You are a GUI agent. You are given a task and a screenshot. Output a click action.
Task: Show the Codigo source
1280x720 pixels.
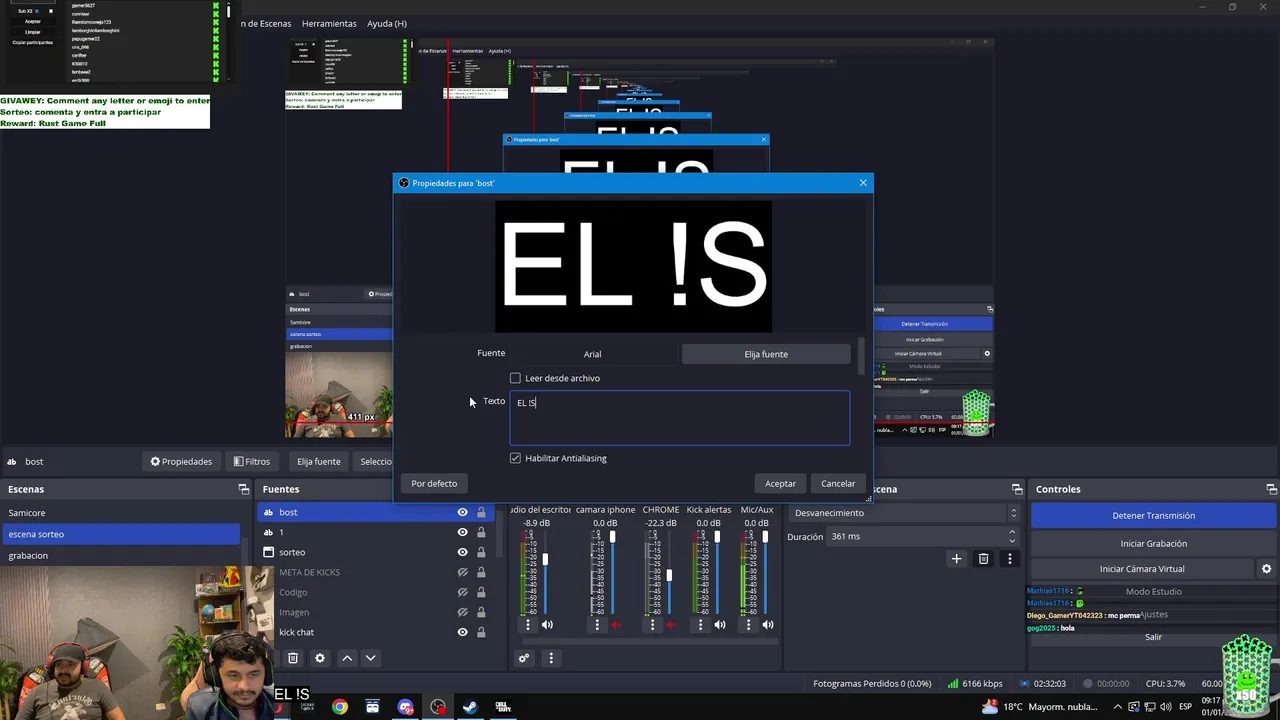pos(462,592)
